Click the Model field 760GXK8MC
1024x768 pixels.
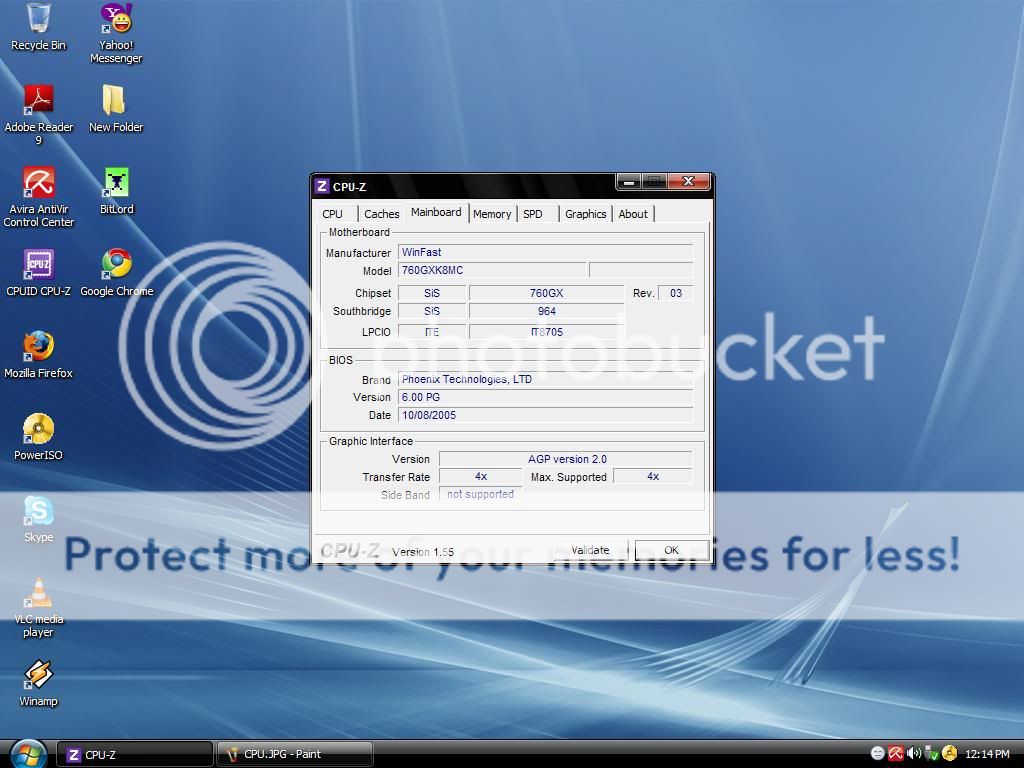tap(492, 270)
